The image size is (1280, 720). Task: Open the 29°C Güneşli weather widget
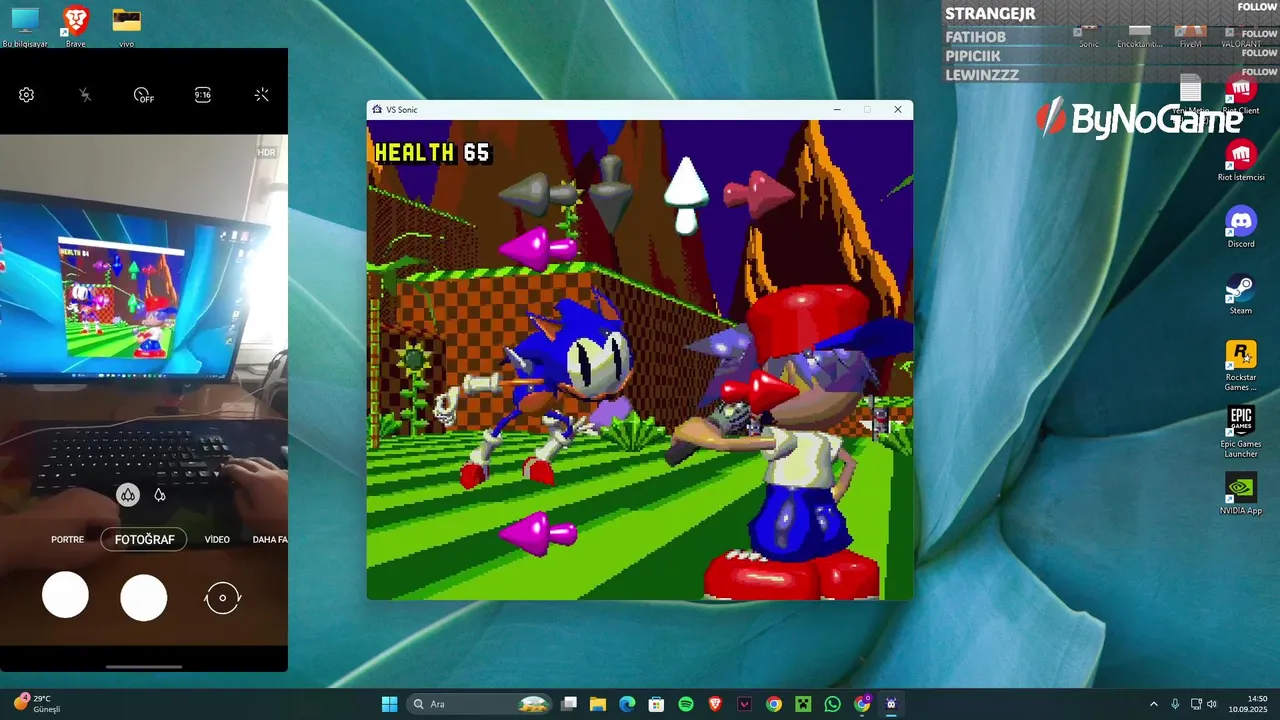[37, 704]
